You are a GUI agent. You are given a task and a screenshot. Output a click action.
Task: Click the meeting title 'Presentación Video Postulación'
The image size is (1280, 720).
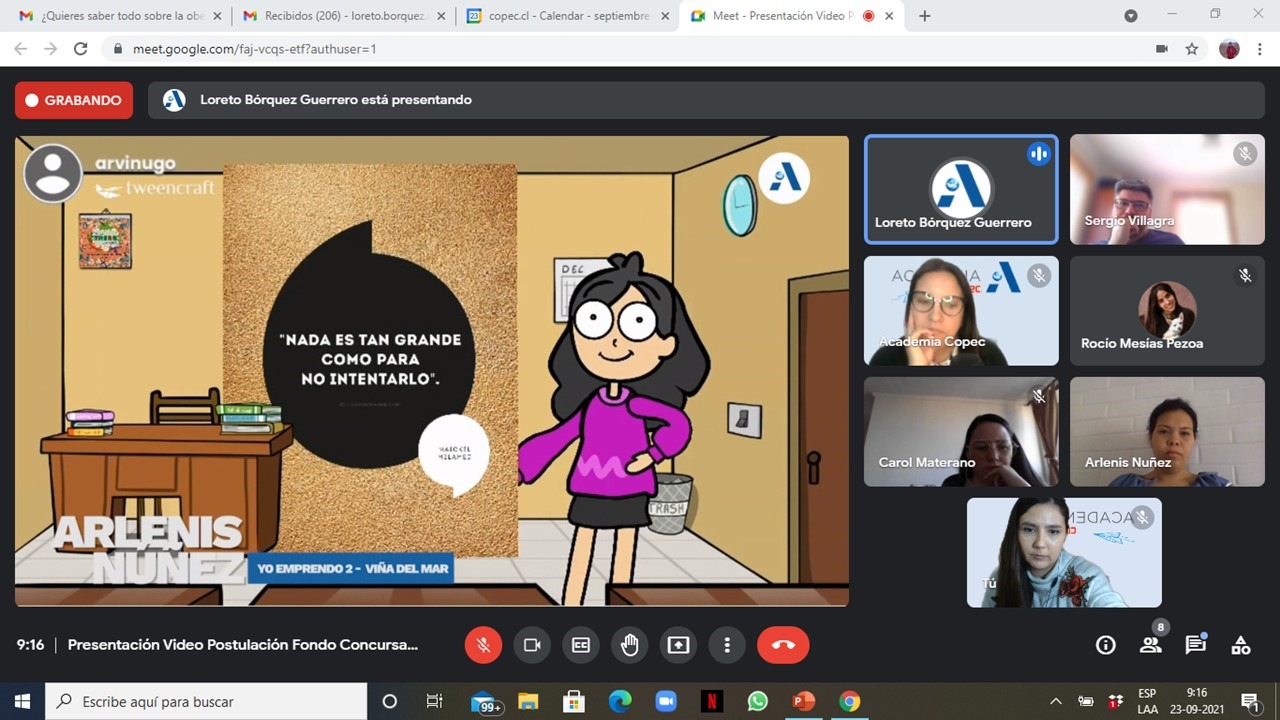click(243, 645)
